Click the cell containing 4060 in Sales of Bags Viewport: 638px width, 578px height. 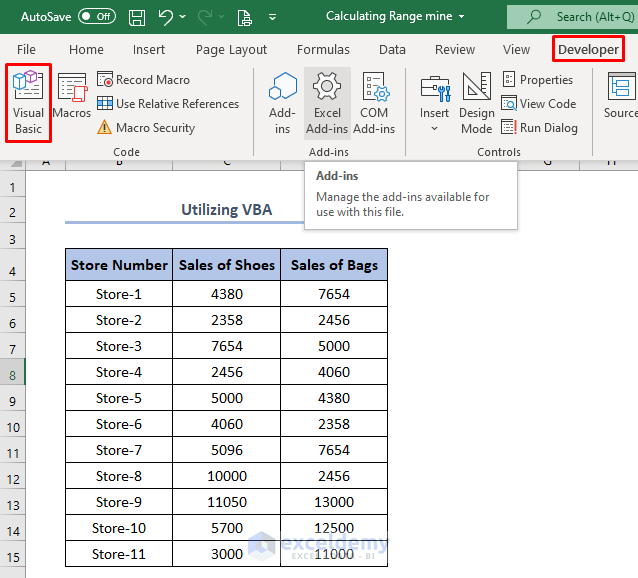point(334,372)
